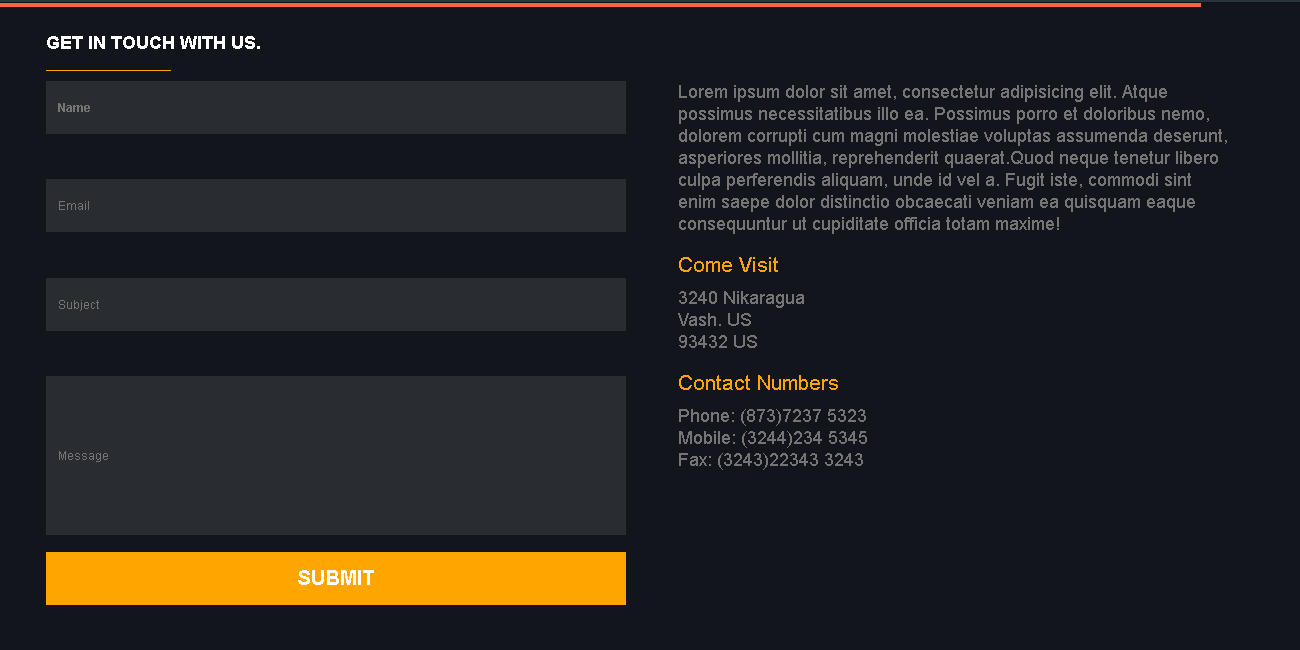The height and width of the screenshot is (650, 1300).
Task: Click inside the Message text area
Action: [x=335, y=456]
